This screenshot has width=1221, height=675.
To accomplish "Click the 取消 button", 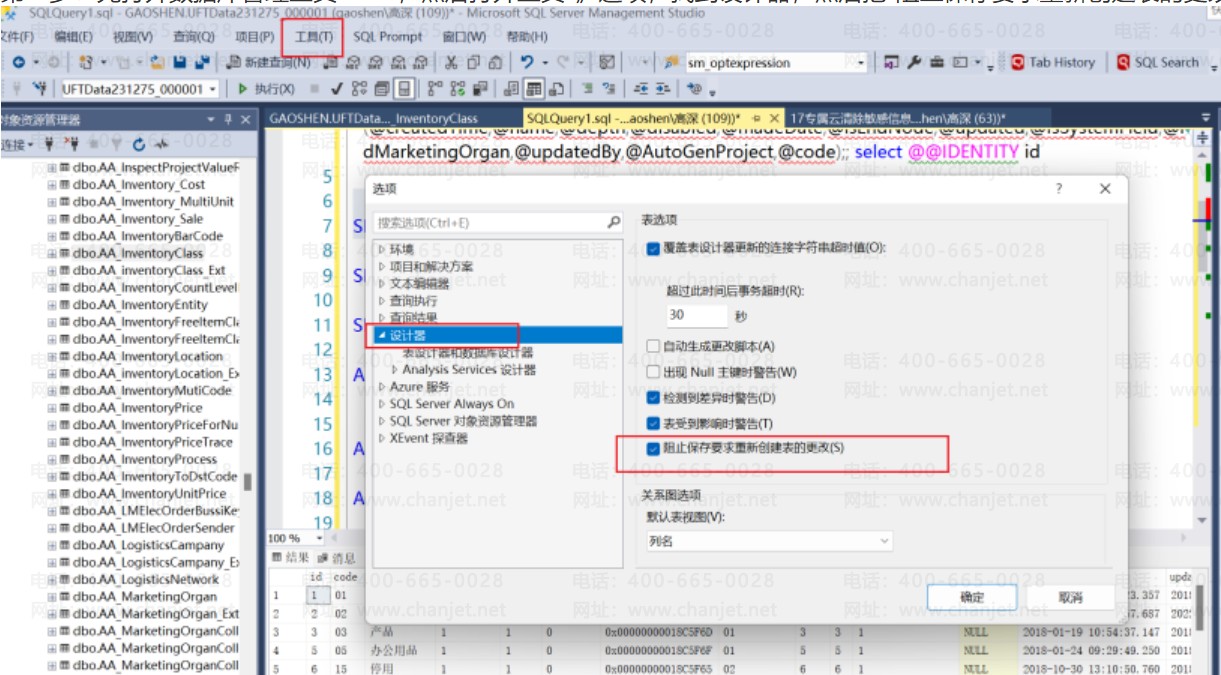I will 1069,597.
